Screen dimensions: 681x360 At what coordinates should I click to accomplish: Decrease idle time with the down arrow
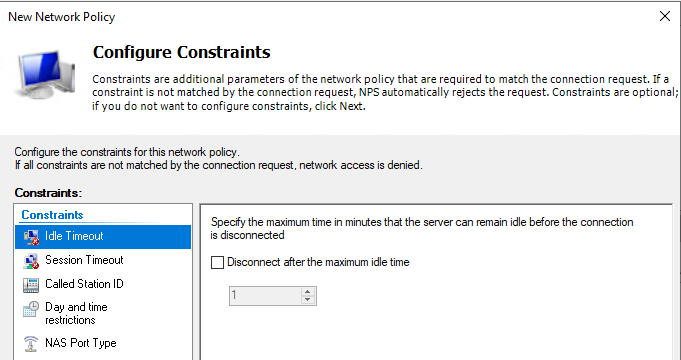click(307, 300)
